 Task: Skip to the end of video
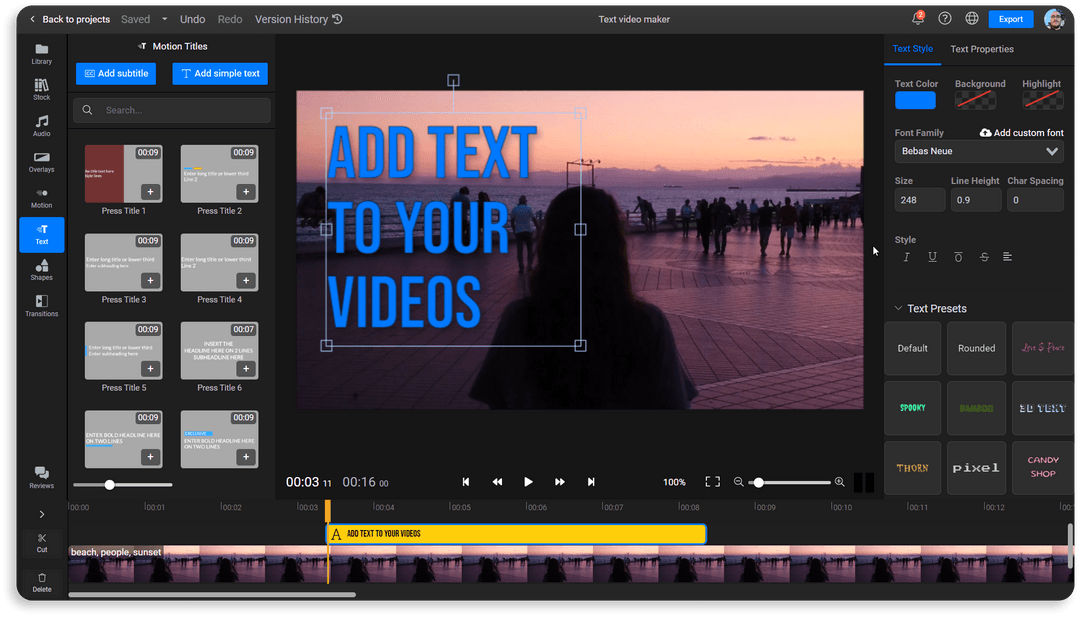(591, 482)
